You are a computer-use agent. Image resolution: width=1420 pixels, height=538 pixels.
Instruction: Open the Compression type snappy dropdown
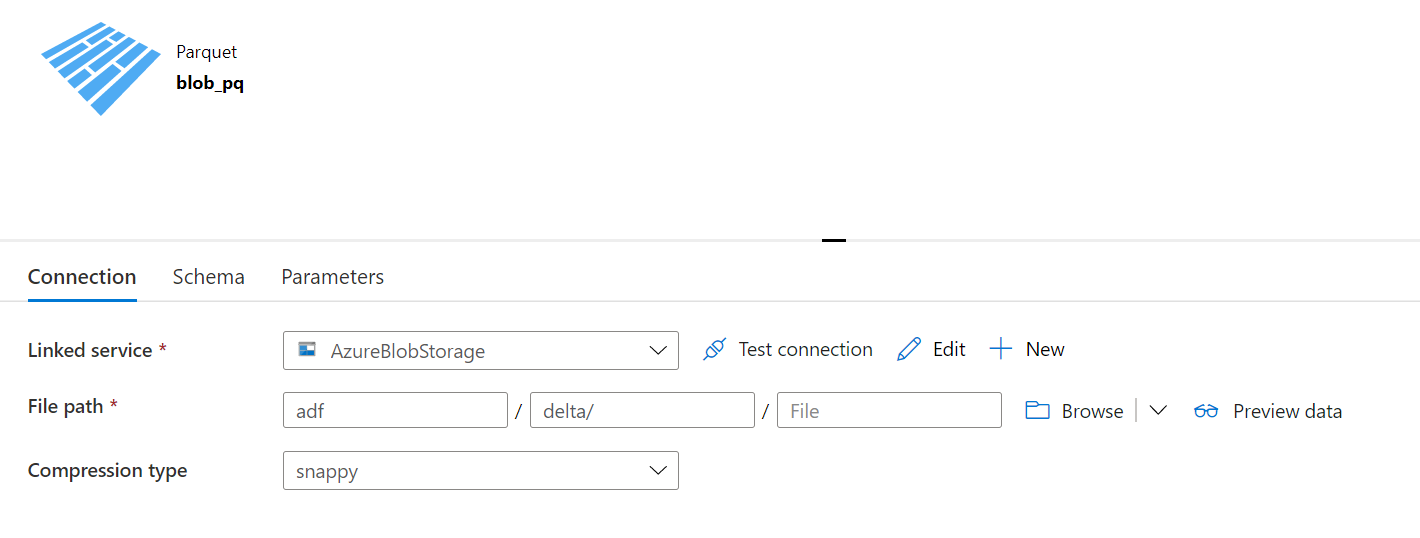pos(481,471)
